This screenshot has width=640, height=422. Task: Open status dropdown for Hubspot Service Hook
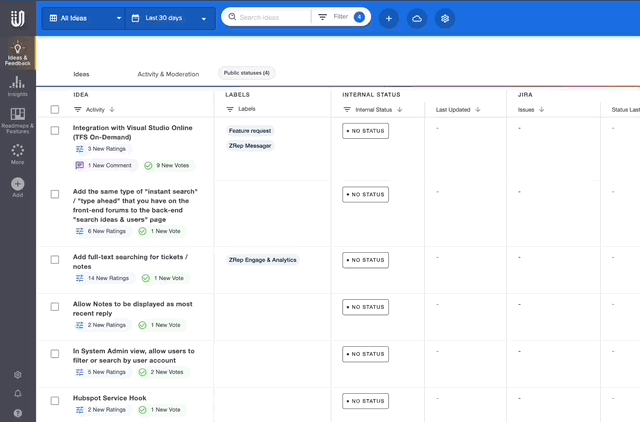[x=365, y=401]
